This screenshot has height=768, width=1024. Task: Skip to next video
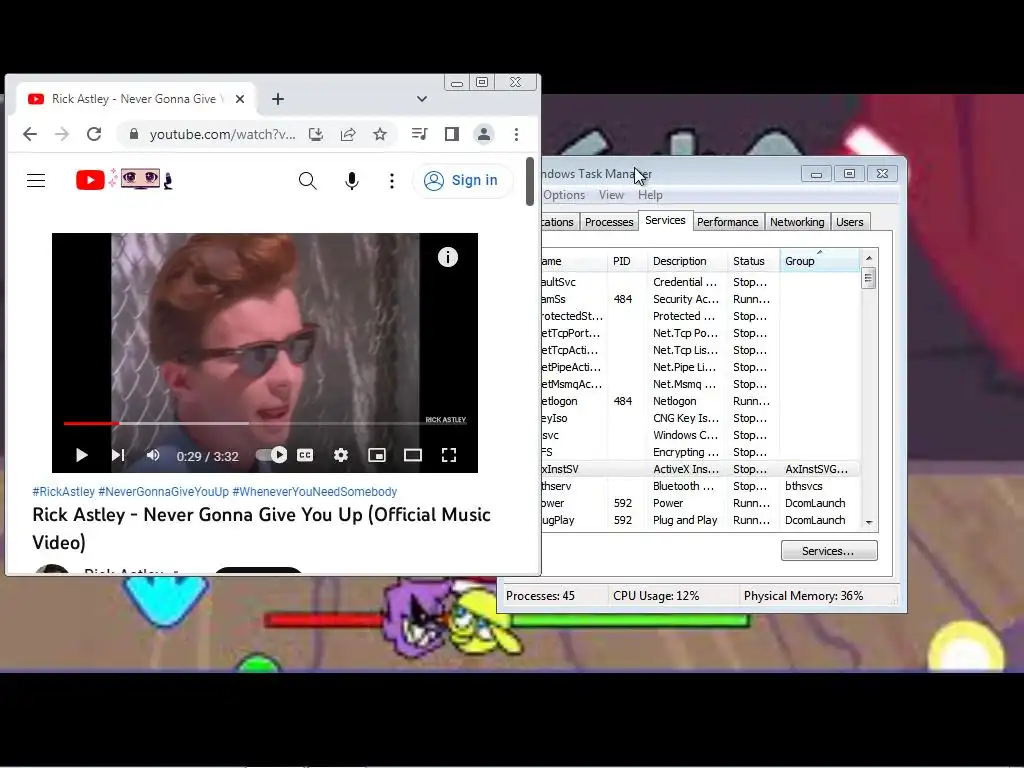(118, 455)
